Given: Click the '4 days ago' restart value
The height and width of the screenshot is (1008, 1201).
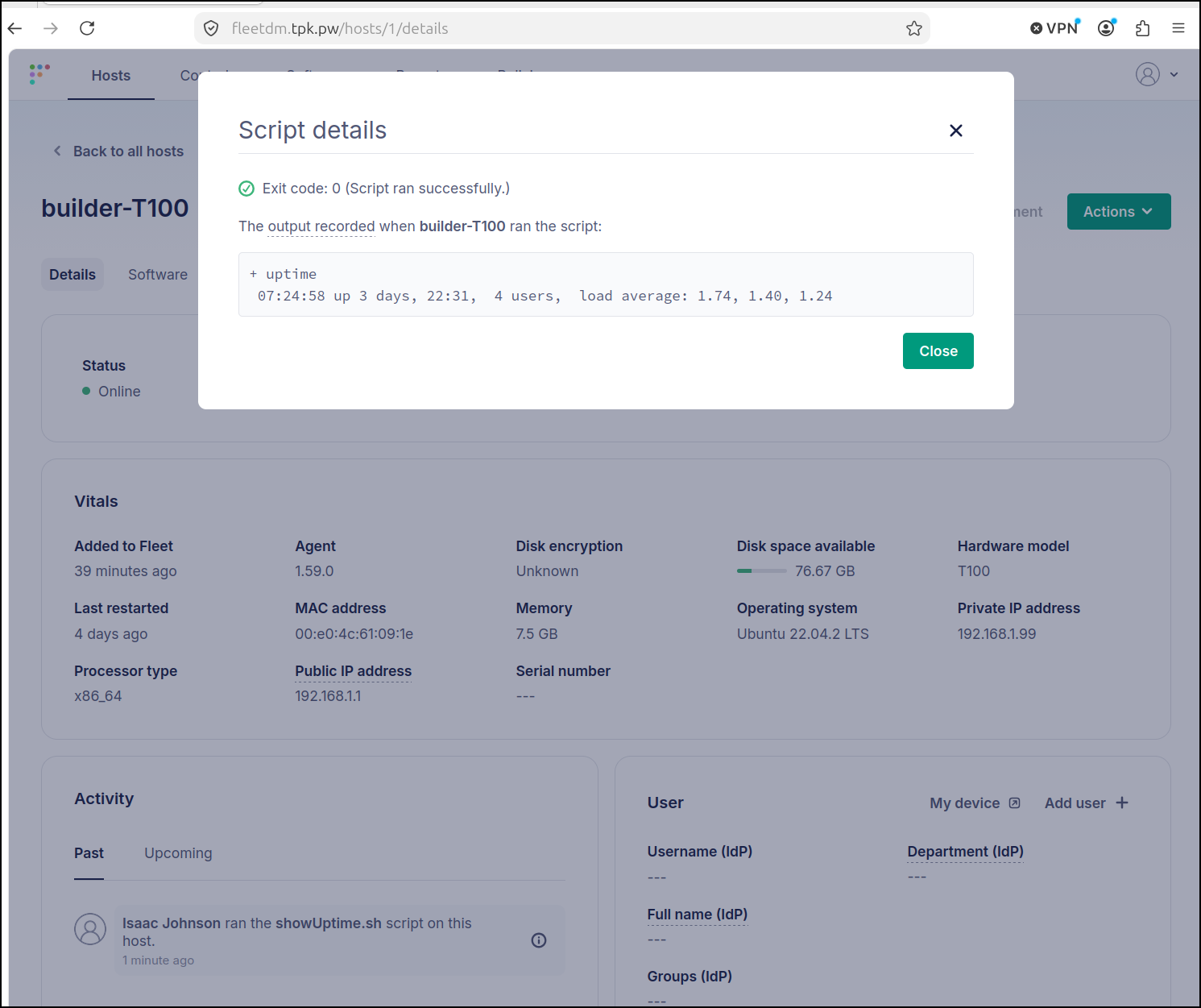Looking at the screenshot, I should point(111,634).
